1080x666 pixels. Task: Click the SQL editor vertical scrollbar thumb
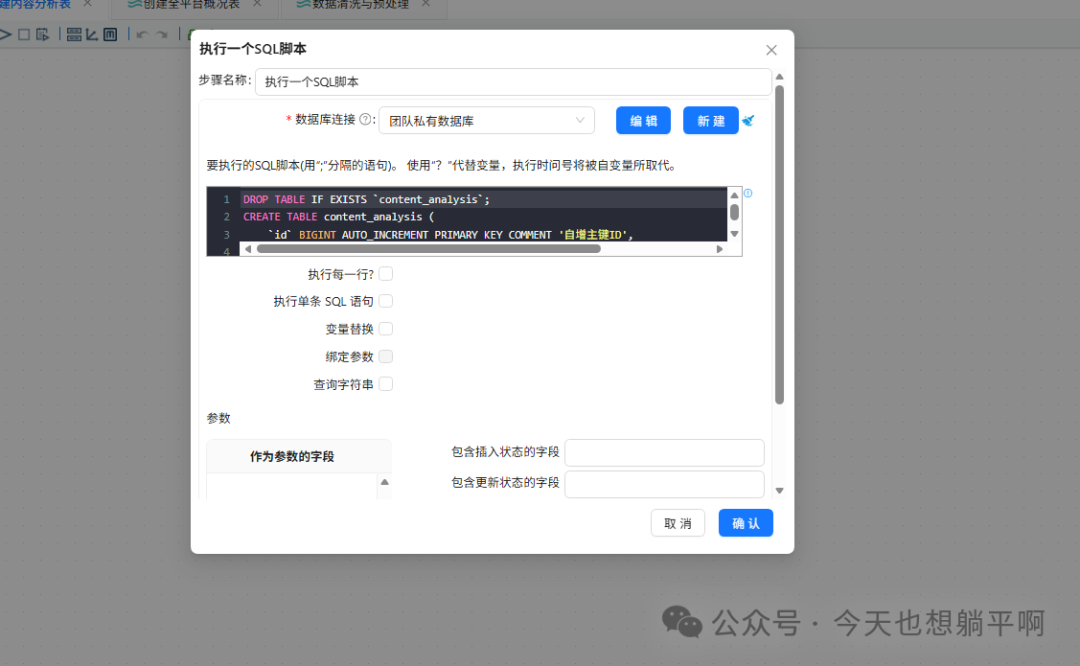pos(734,212)
